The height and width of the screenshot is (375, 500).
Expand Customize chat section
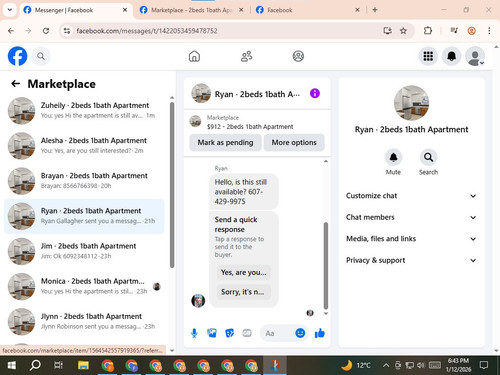click(411, 196)
